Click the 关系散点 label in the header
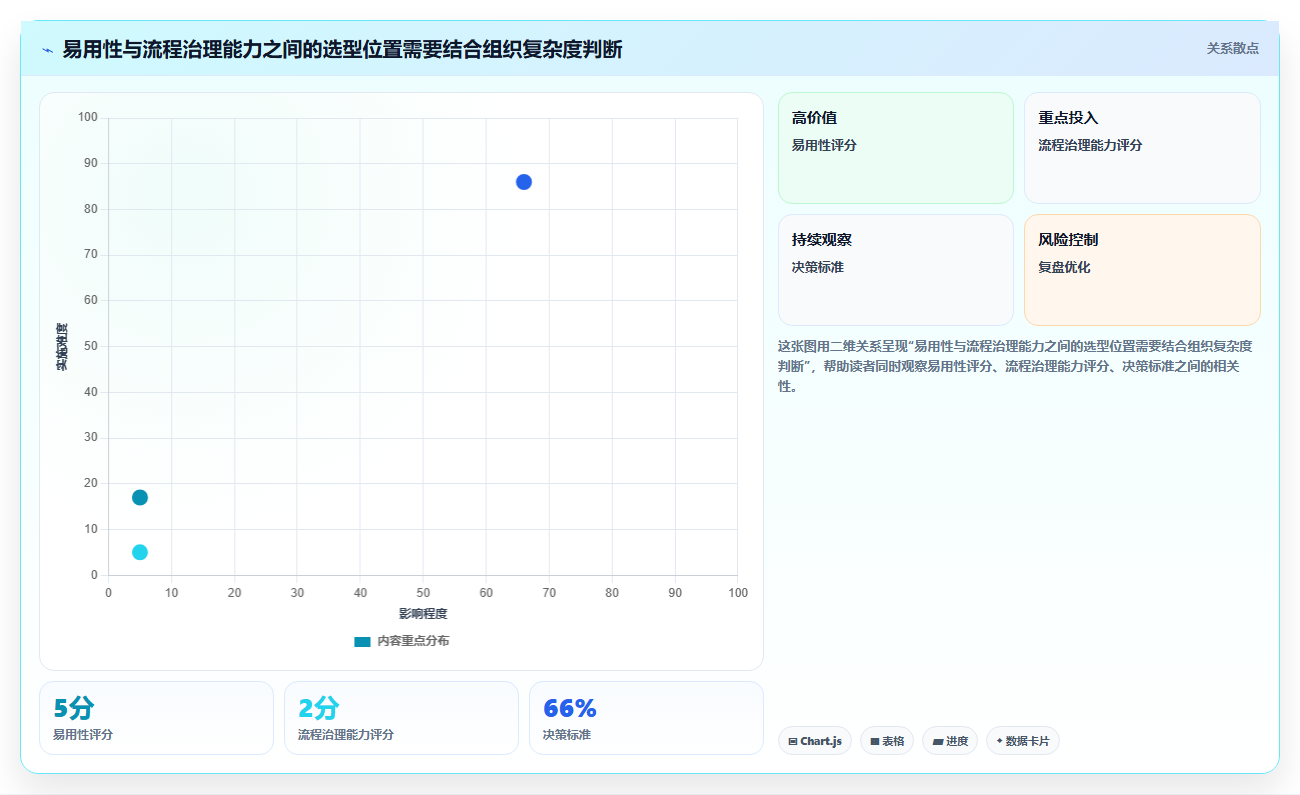 (1233, 48)
